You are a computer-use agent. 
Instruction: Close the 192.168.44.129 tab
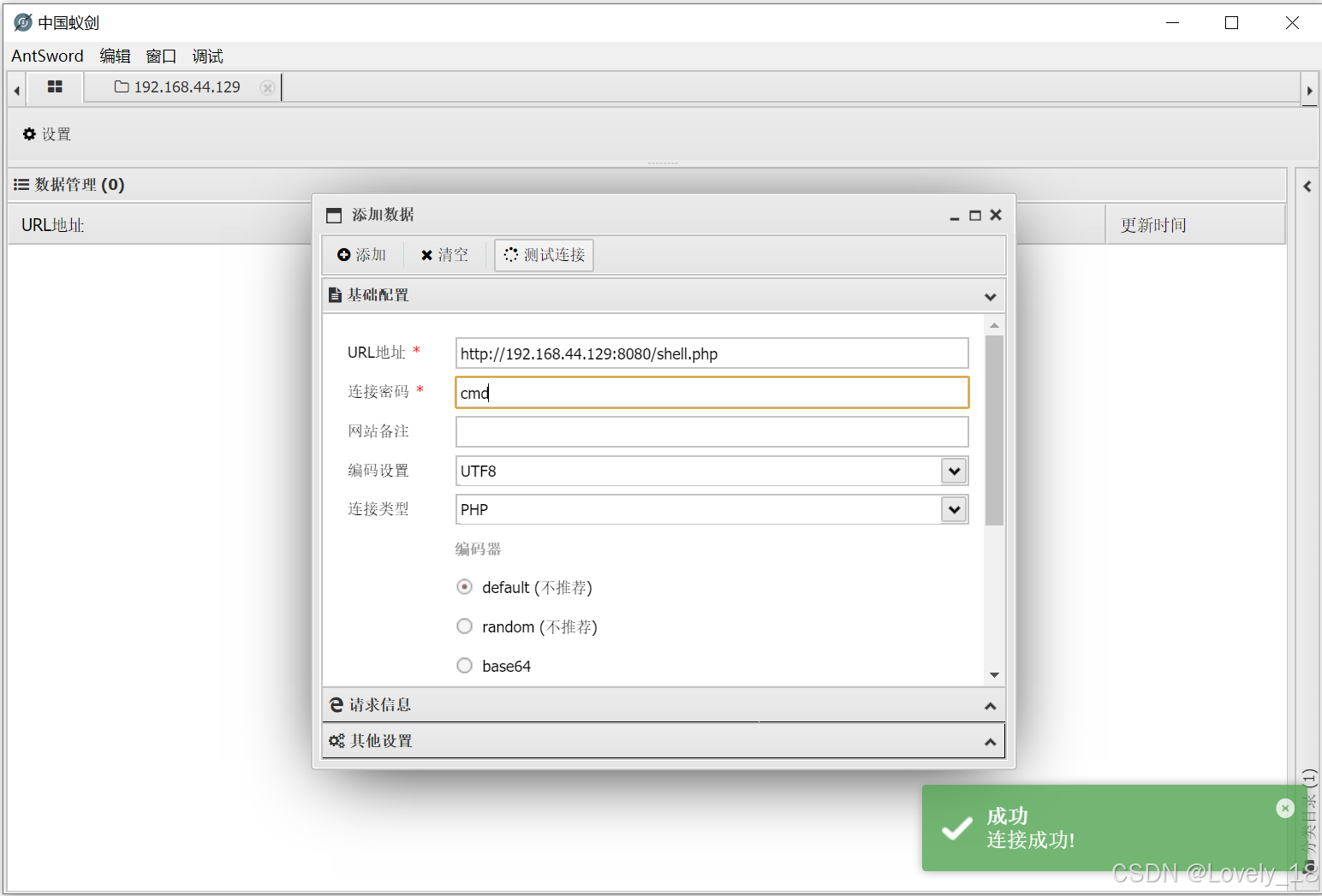pos(267,87)
